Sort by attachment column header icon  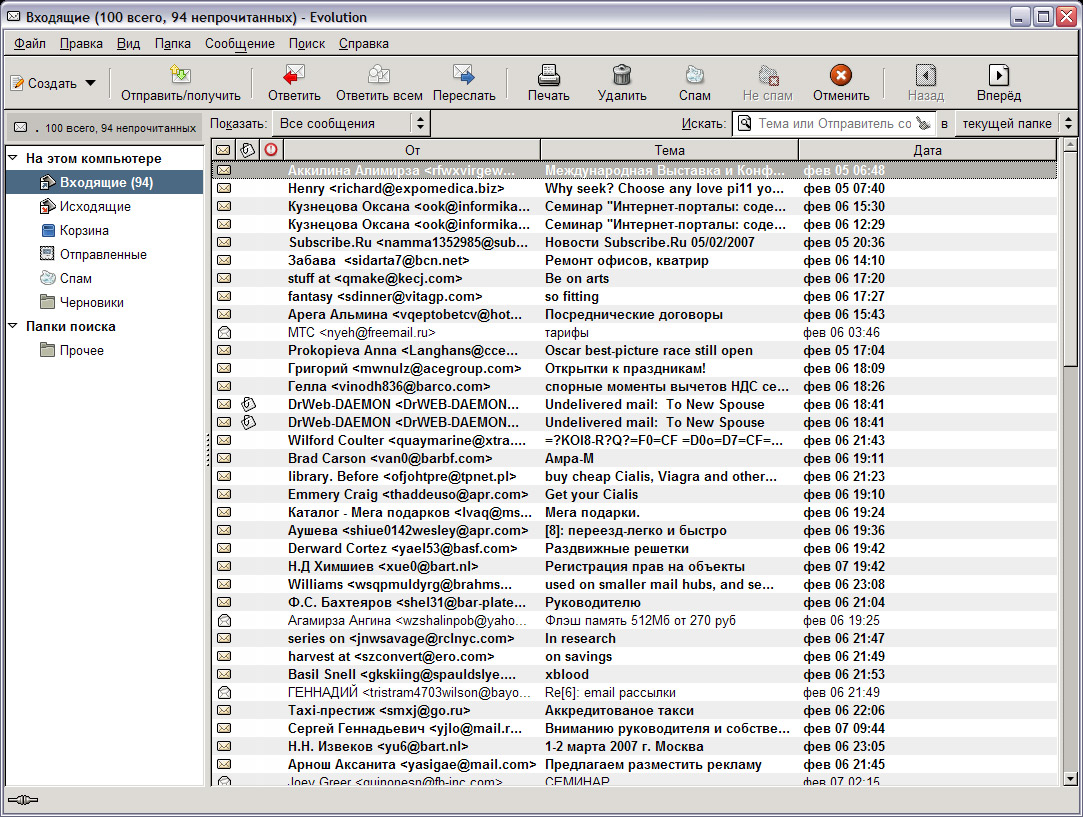click(247, 150)
